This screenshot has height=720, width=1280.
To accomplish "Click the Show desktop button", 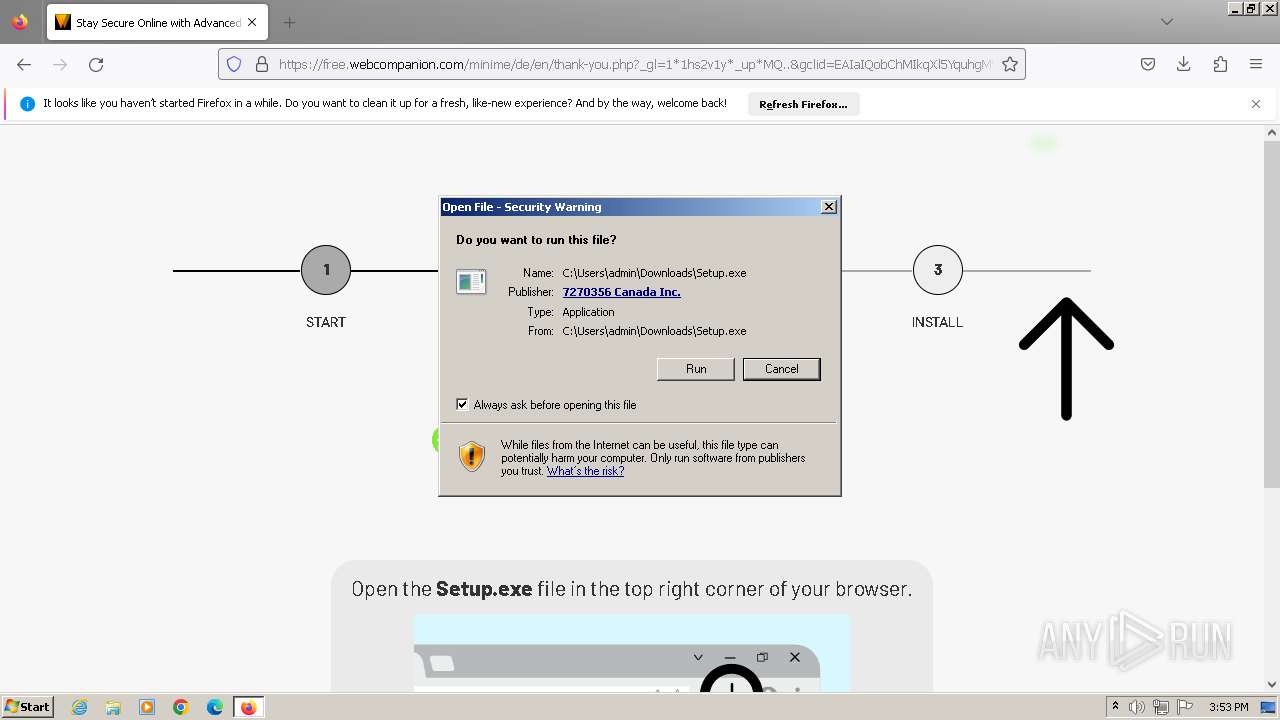I will tap(1268, 707).
